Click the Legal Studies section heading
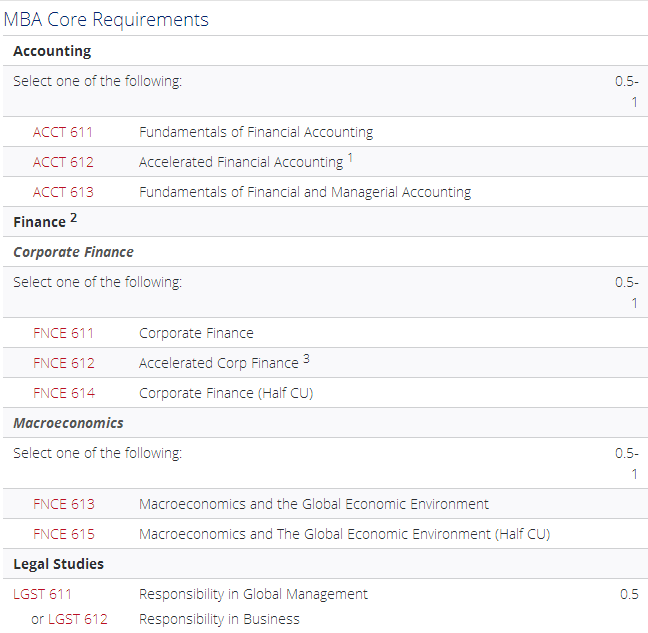 pyautogui.click(x=58, y=564)
